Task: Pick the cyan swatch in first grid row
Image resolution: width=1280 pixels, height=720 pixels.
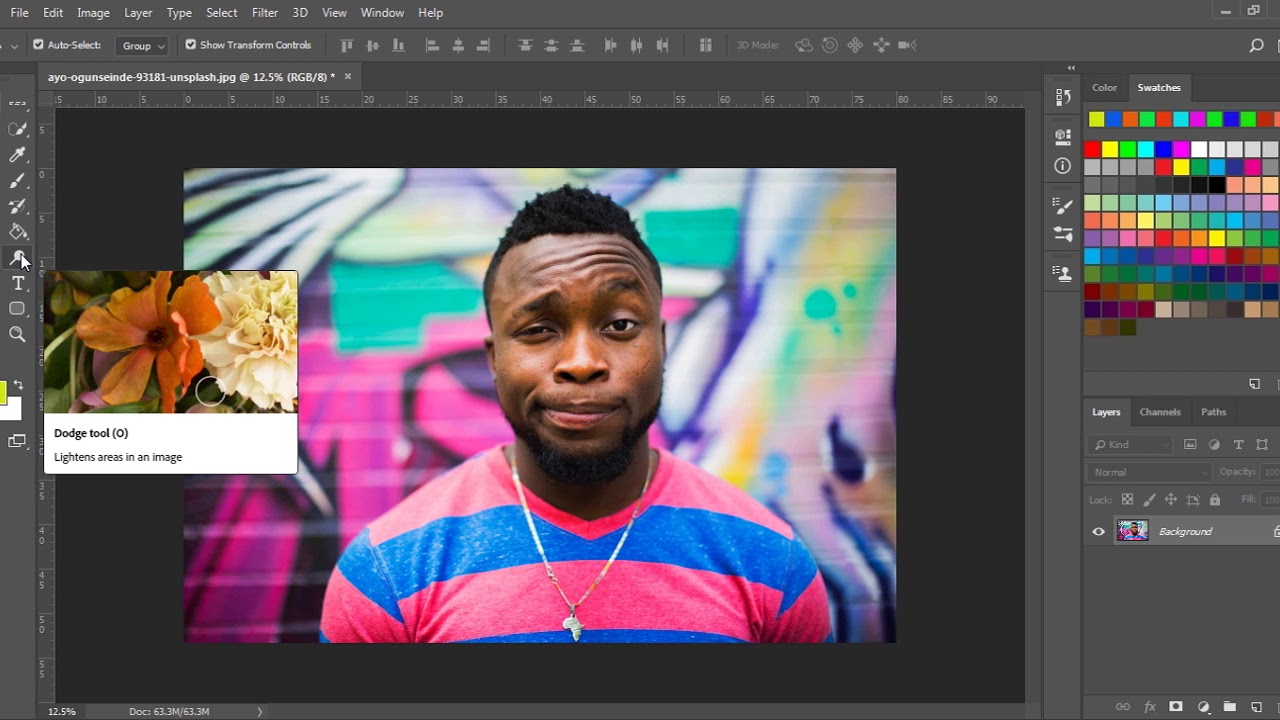Action: (x=1145, y=150)
